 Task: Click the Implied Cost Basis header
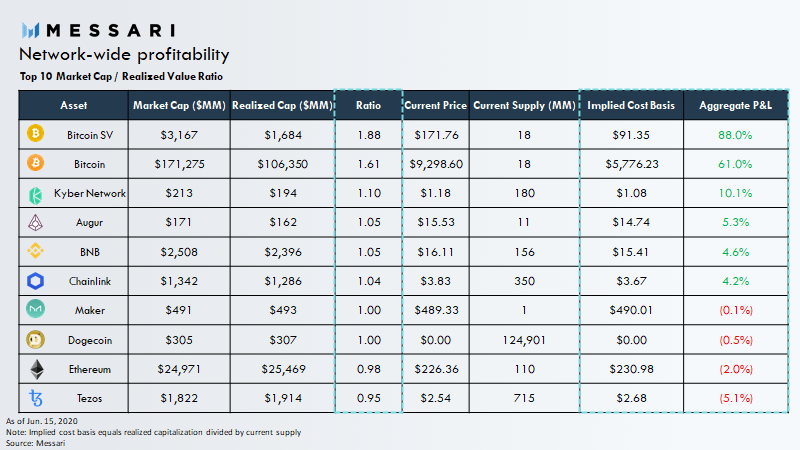(631, 105)
